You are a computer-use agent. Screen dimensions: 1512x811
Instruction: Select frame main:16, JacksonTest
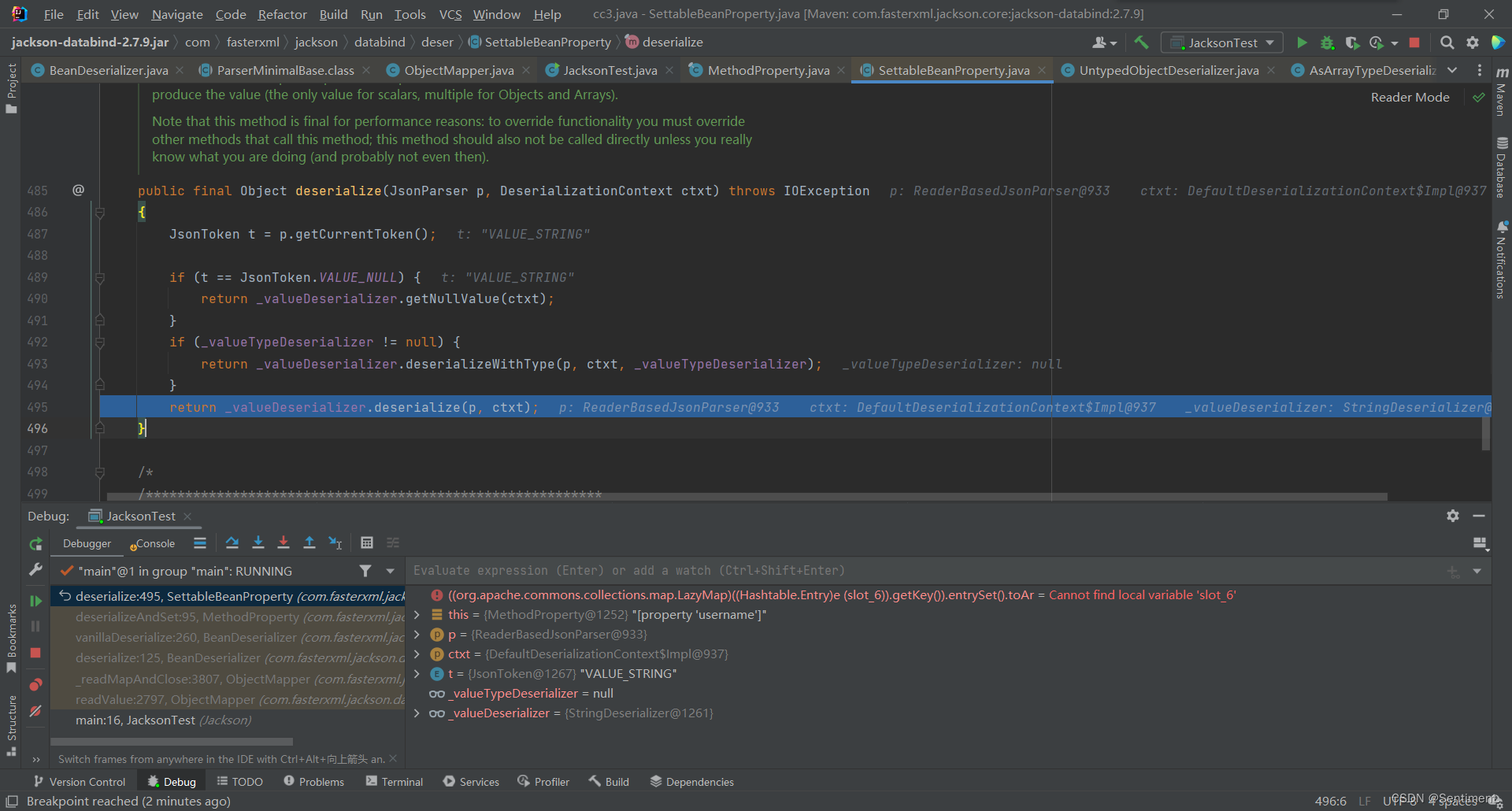coord(228,720)
